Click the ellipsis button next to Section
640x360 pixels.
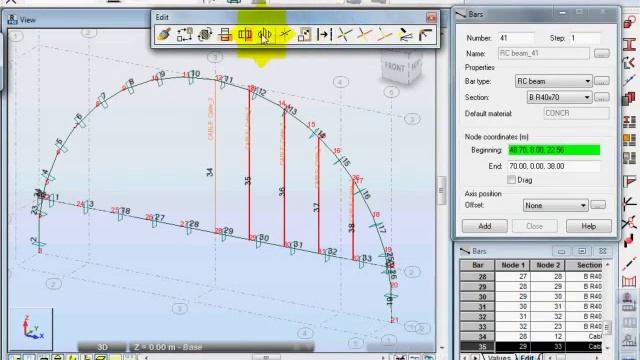click(x=602, y=97)
